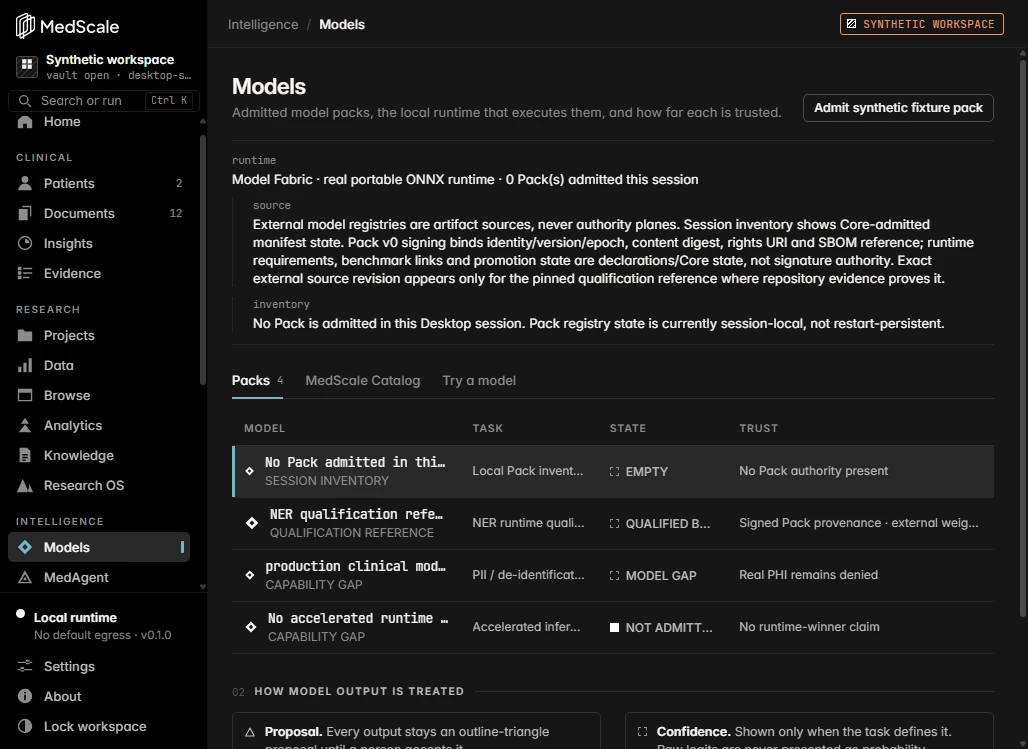Click the STATE column header
1028x749 pixels.
tap(627, 428)
